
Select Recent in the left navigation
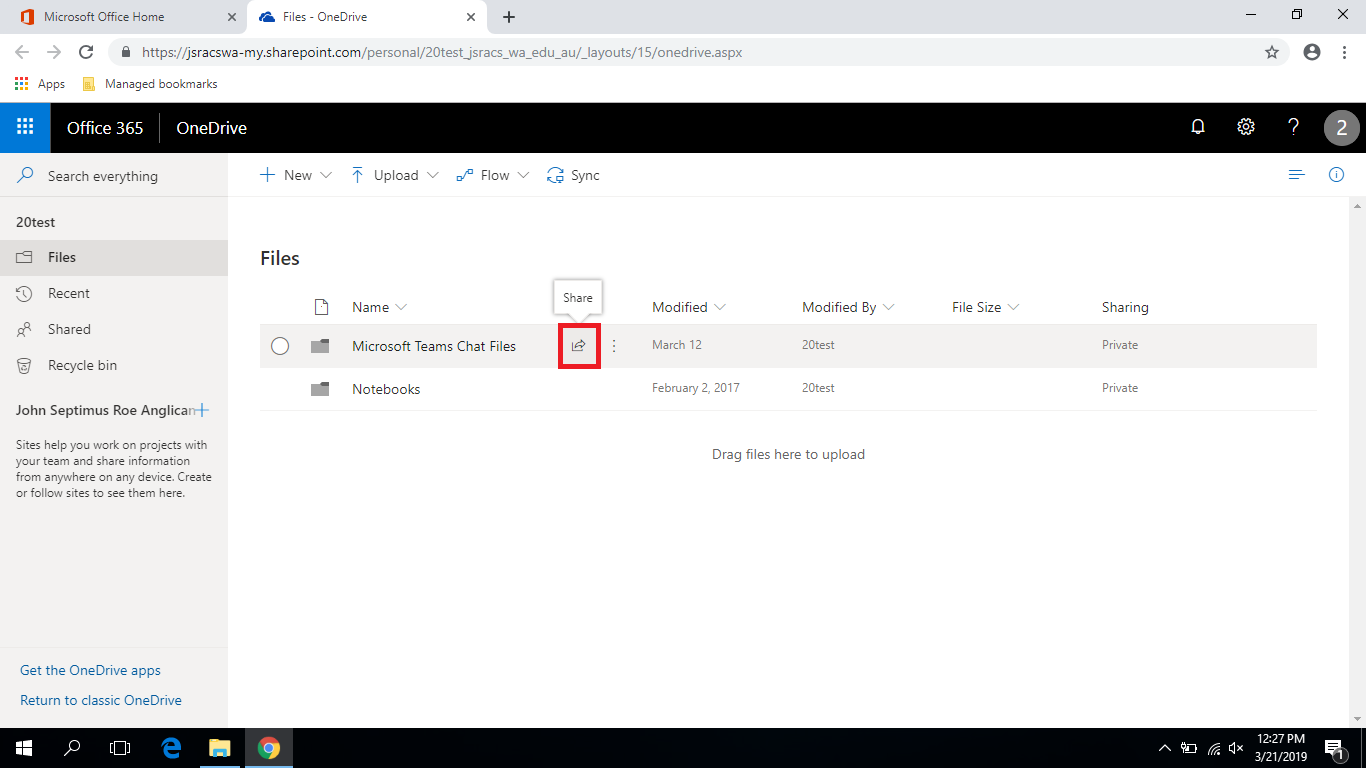[114, 293]
